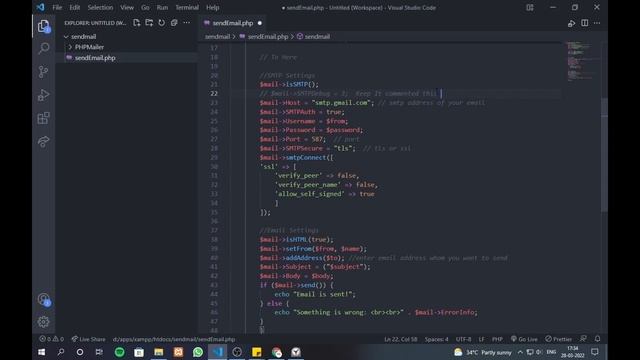Open the View menu
This screenshot has height=360, width=640.
pos(127,7)
